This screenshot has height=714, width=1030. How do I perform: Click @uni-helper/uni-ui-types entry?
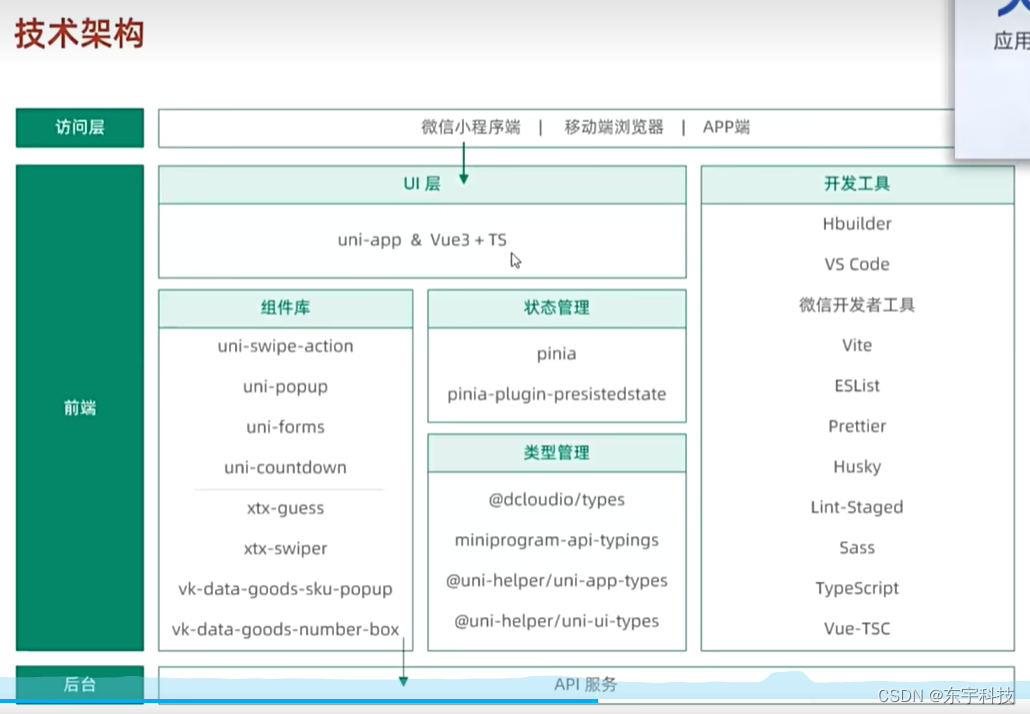pyautogui.click(x=556, y=621)
